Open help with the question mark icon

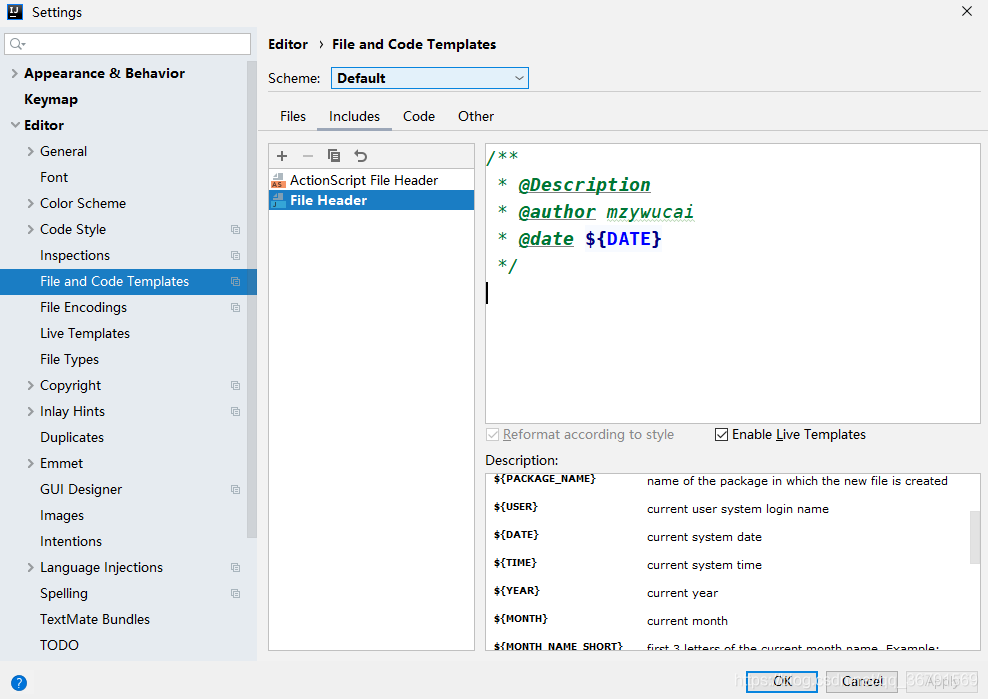[x=19, y=683]
